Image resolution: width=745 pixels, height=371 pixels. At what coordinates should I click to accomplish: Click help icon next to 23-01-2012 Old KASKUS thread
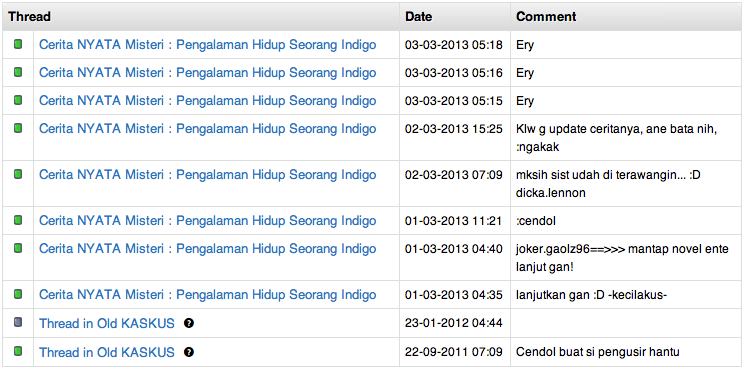189,323
